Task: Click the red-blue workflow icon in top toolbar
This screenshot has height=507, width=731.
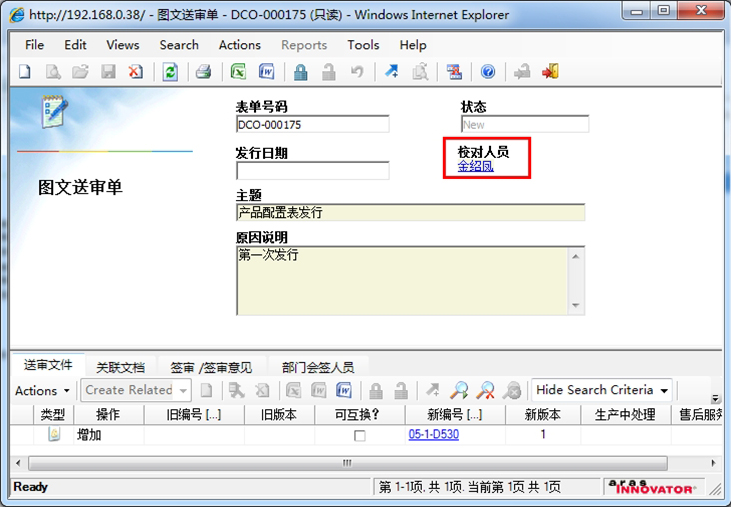Action: (x=454, y=72)
